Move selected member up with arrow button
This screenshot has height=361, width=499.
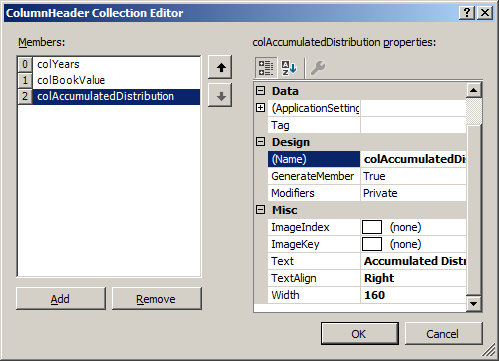tap(220, 67)
